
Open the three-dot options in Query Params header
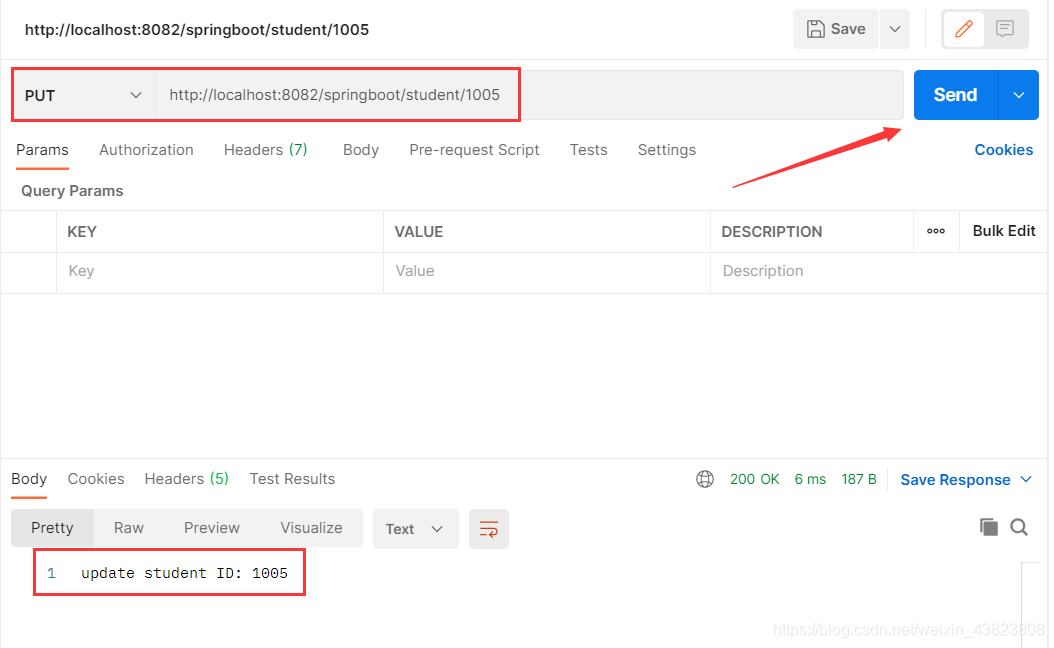coord(936,231)
